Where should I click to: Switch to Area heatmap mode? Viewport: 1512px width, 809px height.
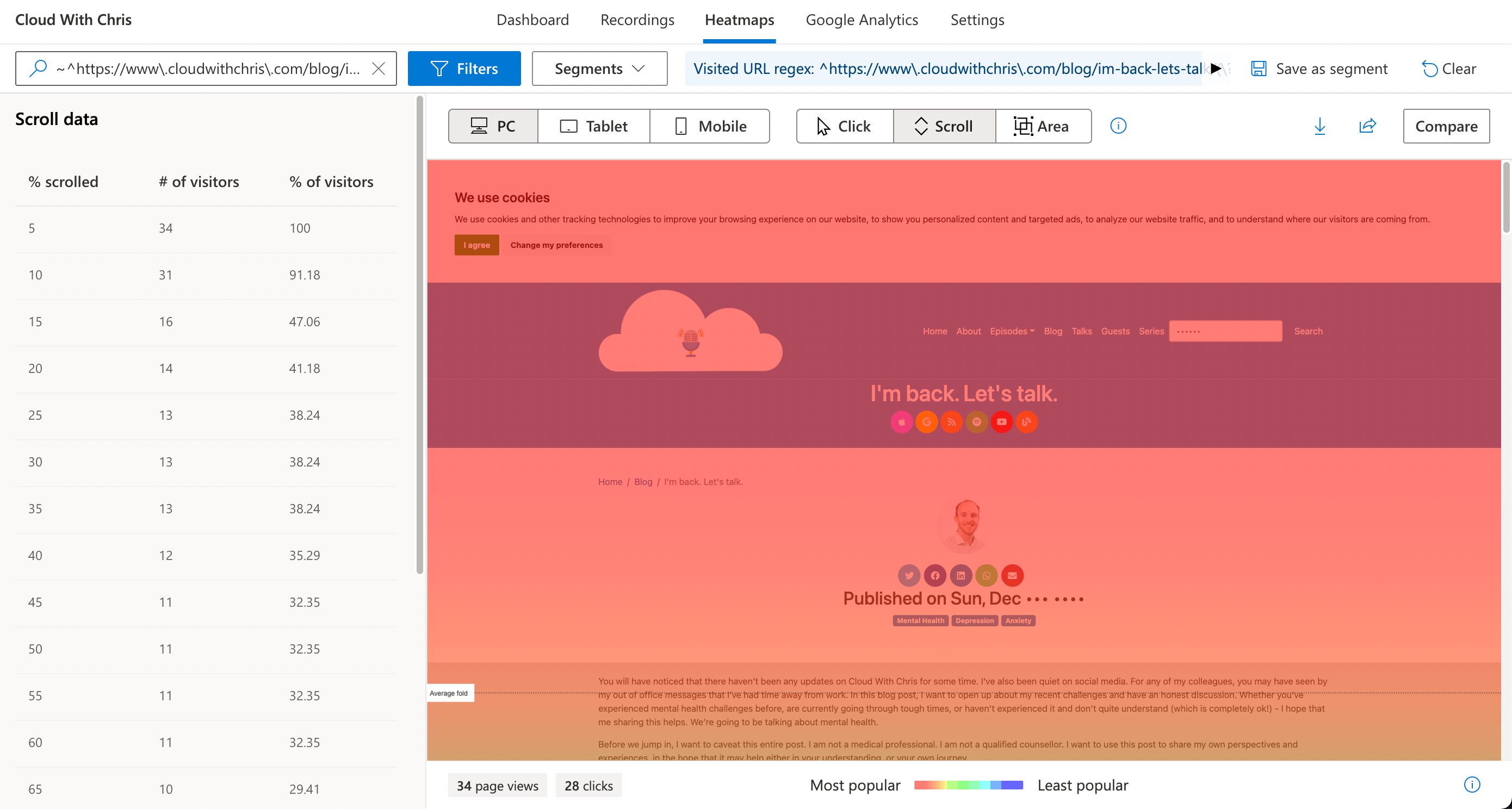tap(1043, 126)
